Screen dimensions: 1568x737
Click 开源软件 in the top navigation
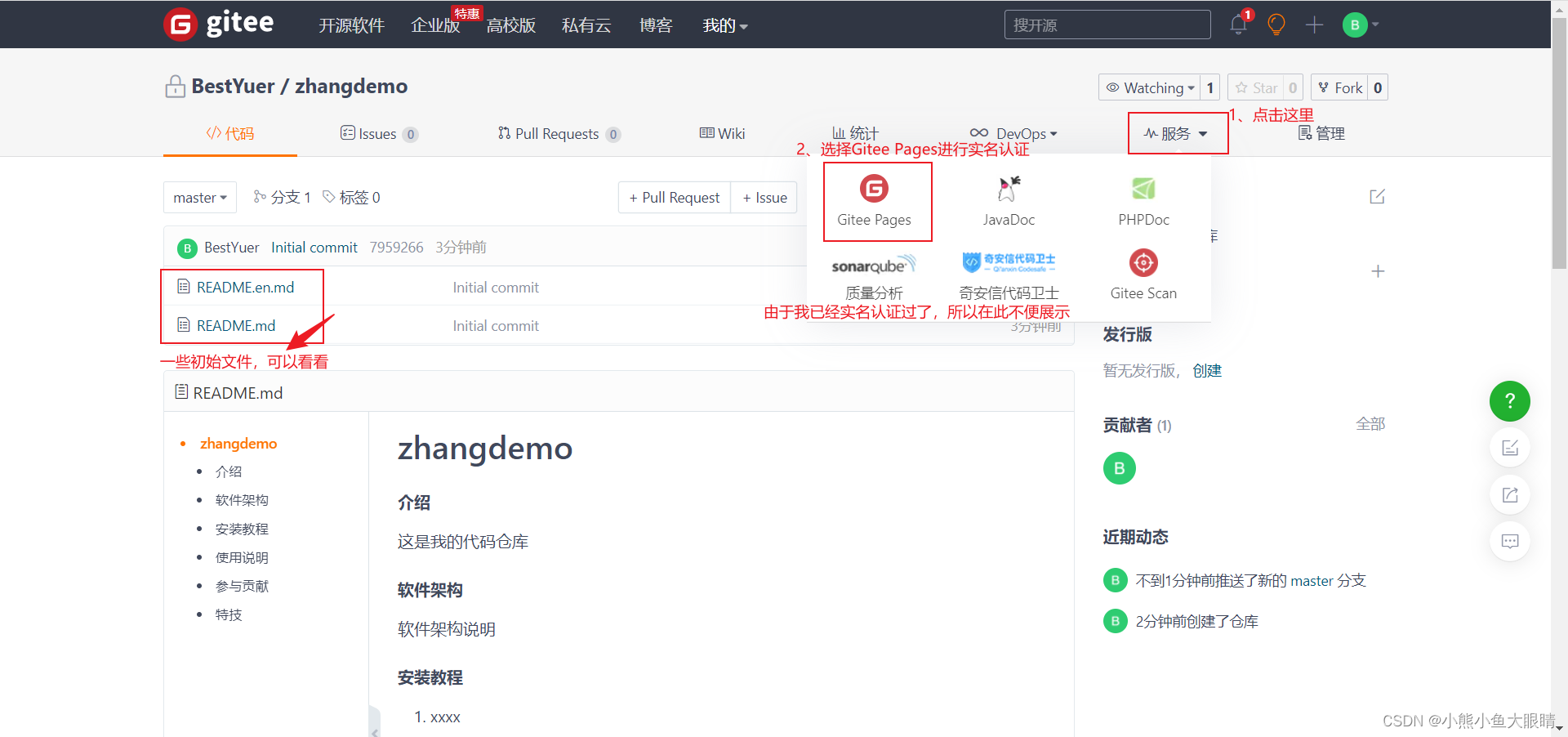(351, 25)
